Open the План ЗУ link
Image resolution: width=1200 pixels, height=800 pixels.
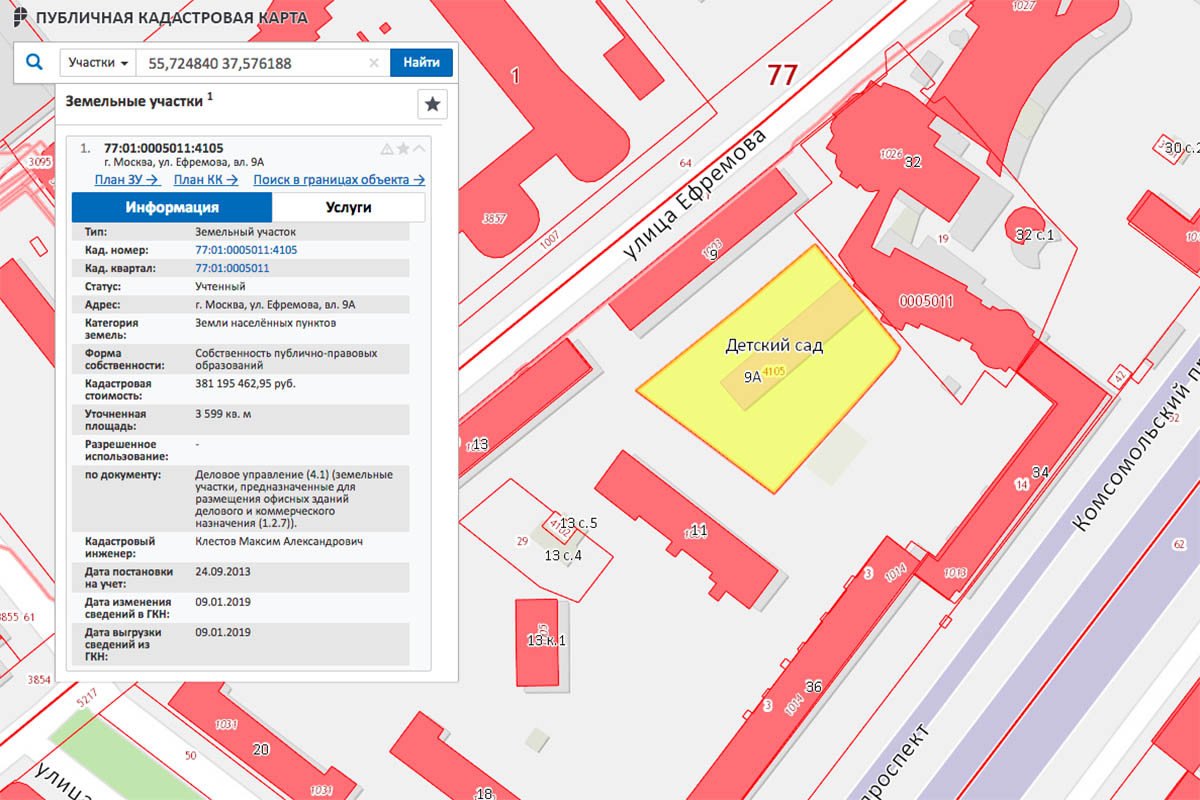pos(127,180)
